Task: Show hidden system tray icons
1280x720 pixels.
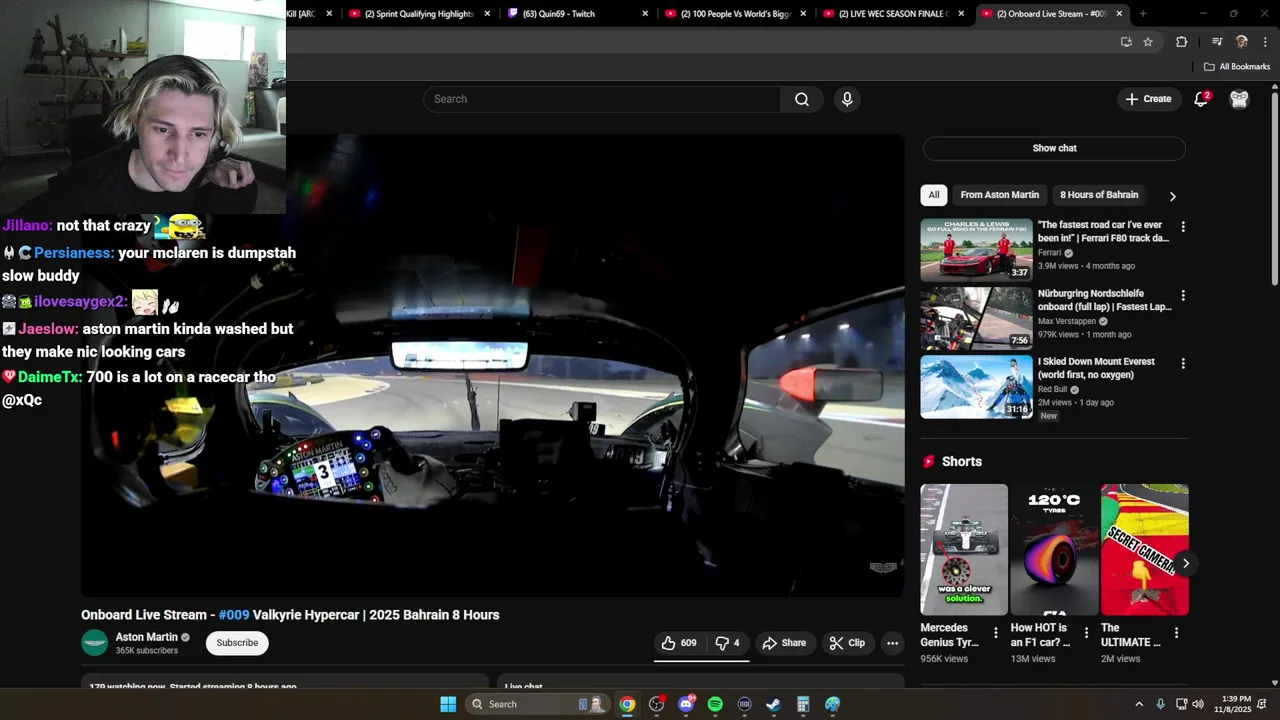Action: point(1138,704)
